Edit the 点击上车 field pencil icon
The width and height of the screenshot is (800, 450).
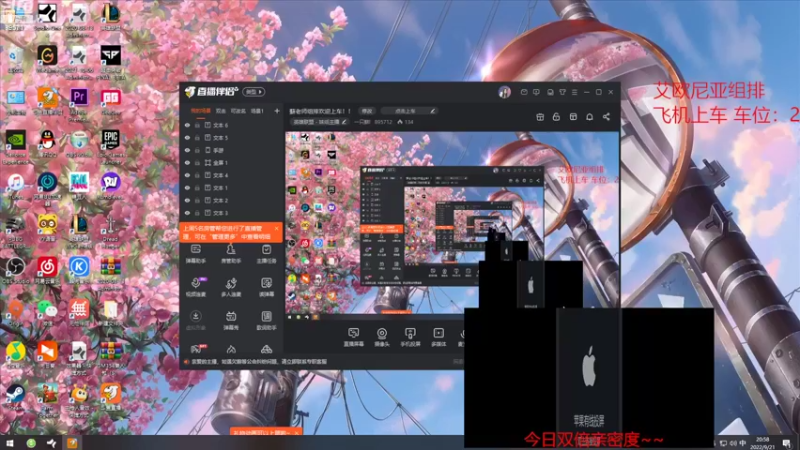click(x=432, y=111)
